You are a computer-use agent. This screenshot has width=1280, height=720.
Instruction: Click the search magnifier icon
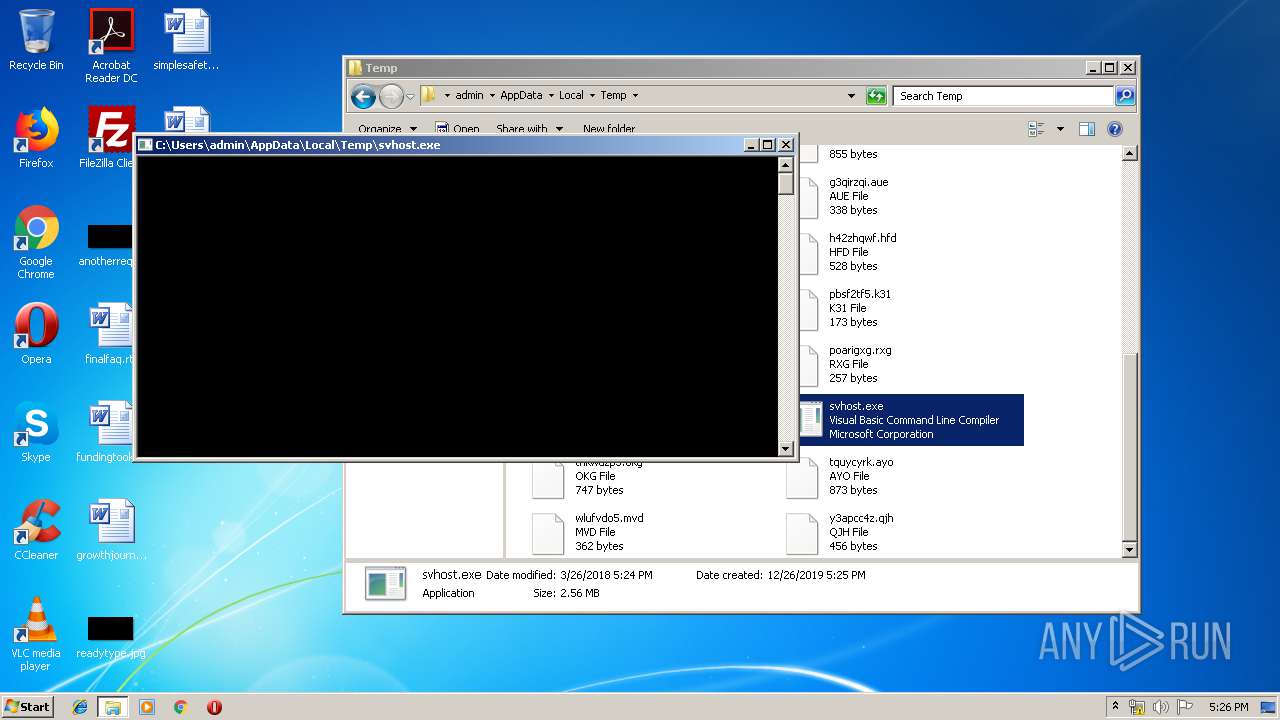[x=1125, y=96]
